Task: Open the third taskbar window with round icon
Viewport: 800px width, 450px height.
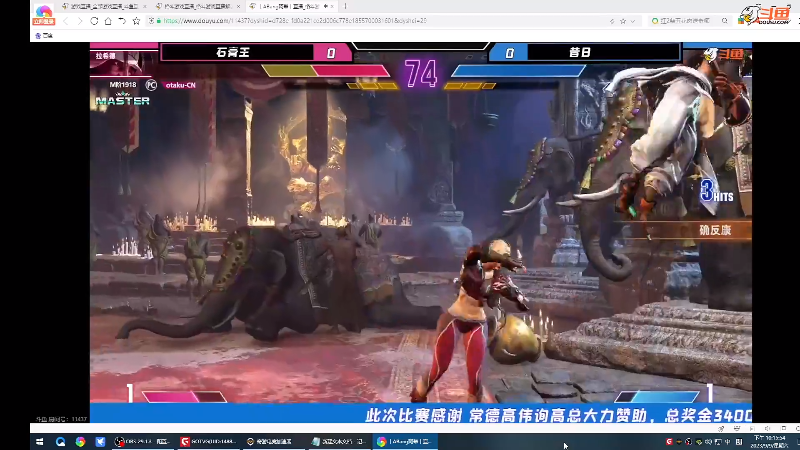Action: [274, 442]
